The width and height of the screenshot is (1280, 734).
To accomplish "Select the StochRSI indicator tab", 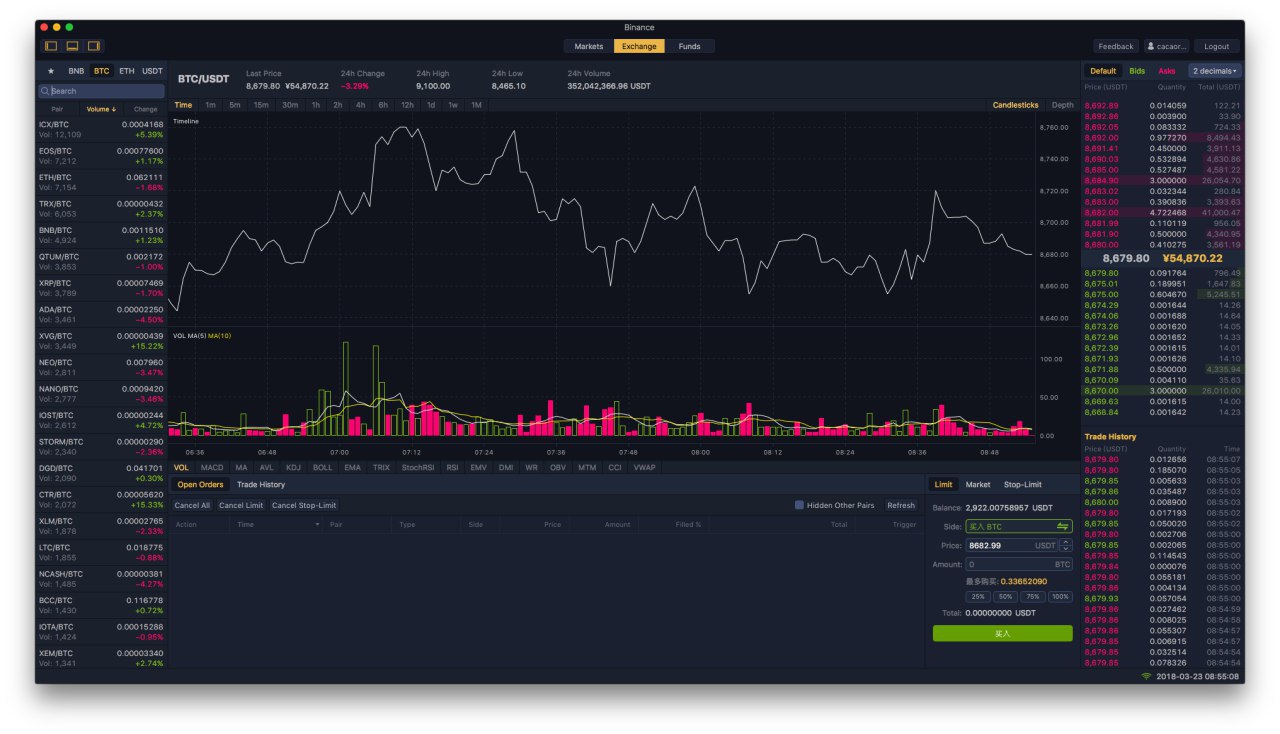I will (418, 467).
